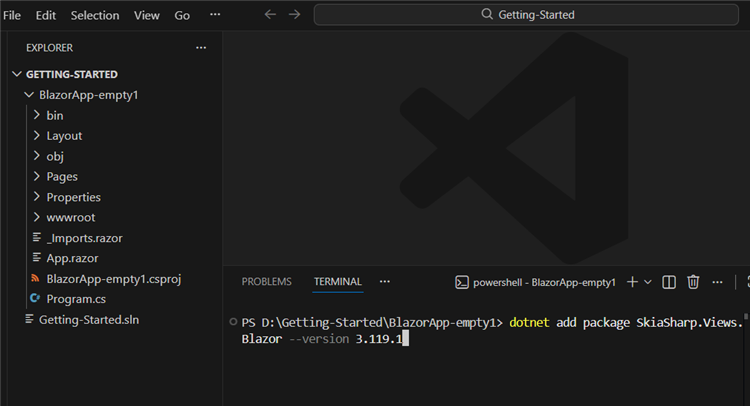750x406 pixels.
Task: Open Explorer views and more actions ellipsis
Action: [x=201, y=47]
